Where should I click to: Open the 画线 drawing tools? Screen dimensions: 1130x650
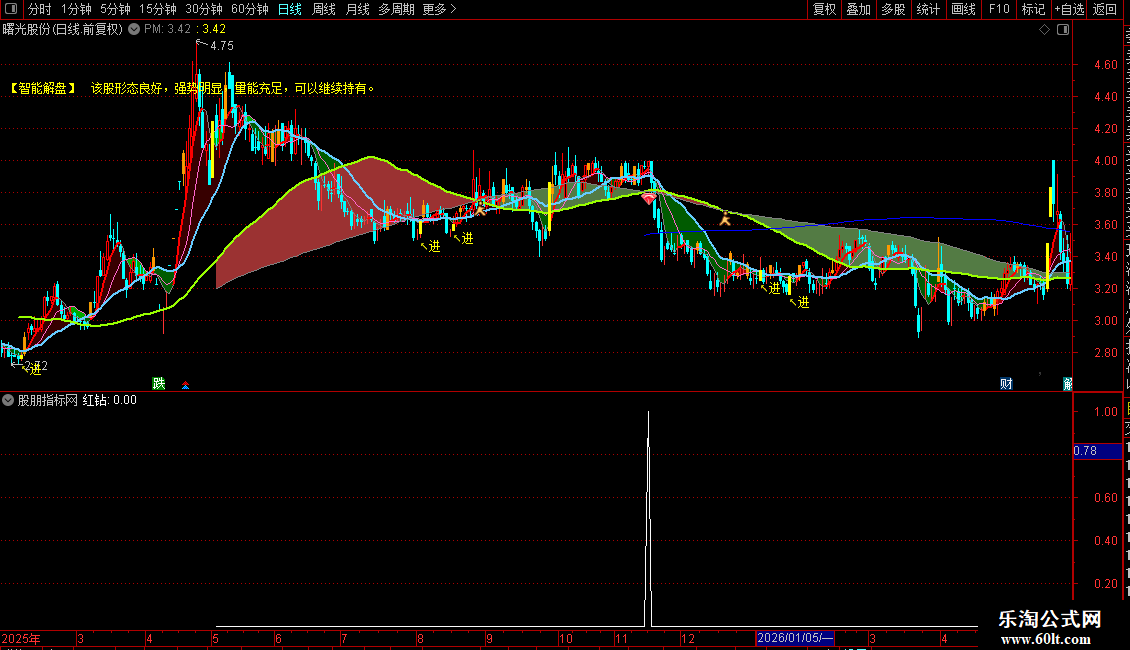pyautogui.click(x=963, y=9)
